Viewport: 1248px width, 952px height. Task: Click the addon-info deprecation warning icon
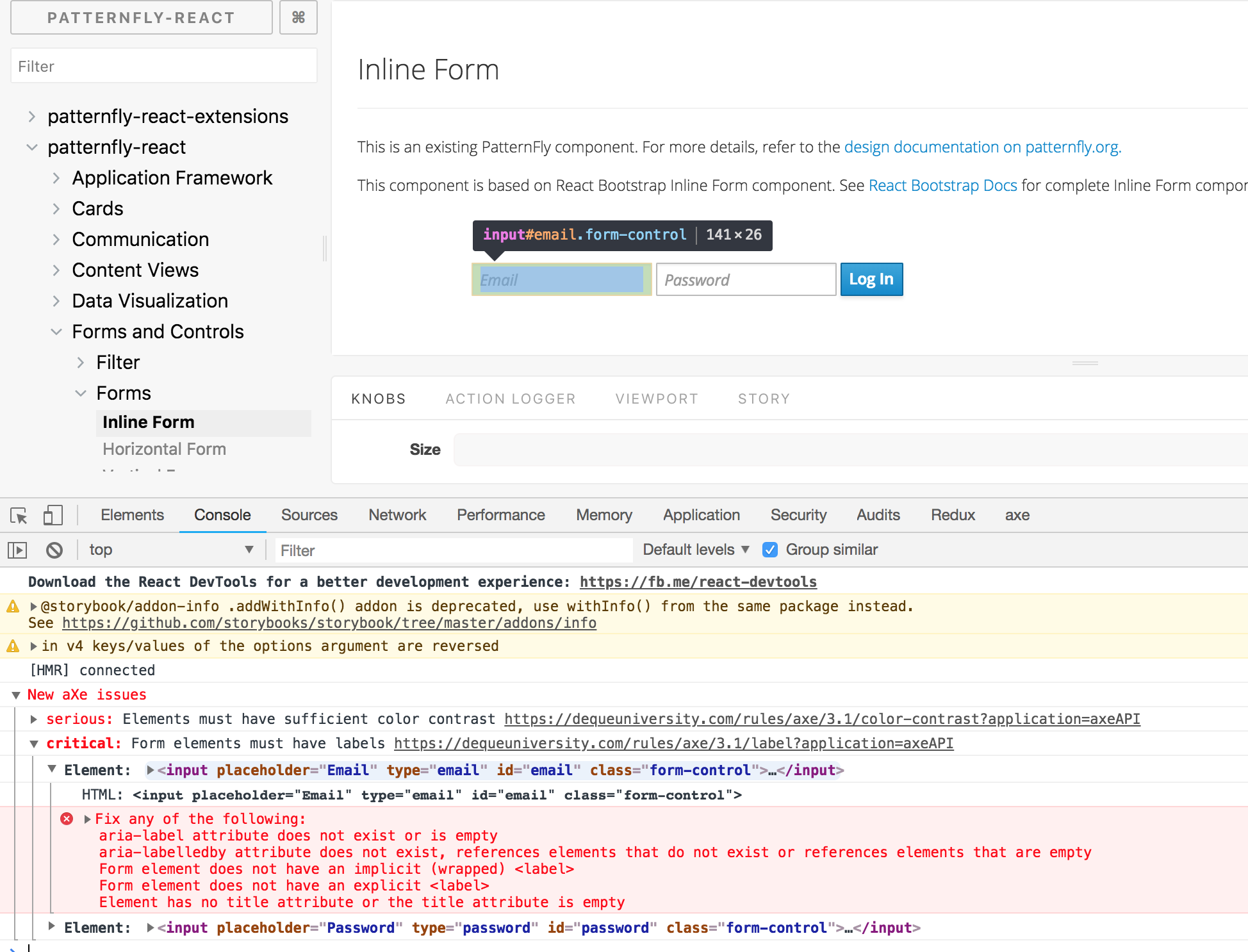(x=13, y=606)
